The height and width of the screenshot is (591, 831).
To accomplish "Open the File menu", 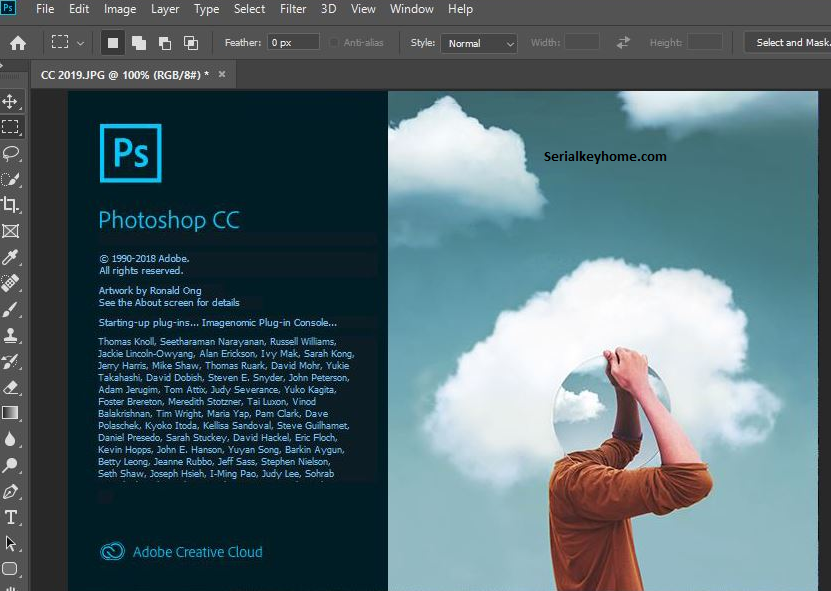I will point(45,9).
